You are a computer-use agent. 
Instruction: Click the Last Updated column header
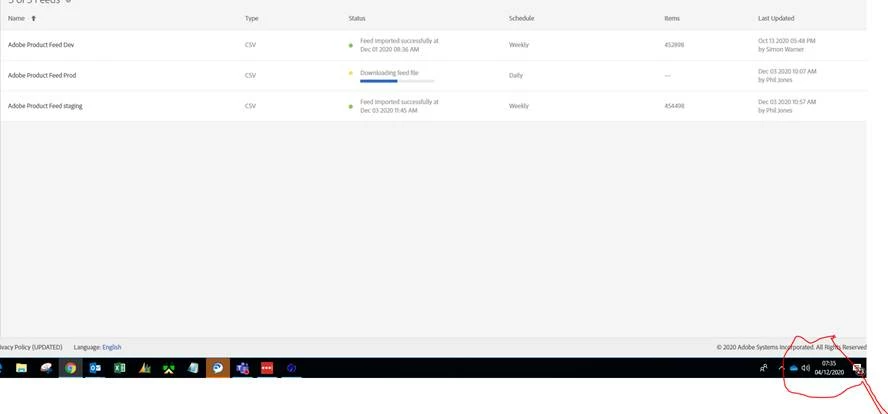coord(776,19)
